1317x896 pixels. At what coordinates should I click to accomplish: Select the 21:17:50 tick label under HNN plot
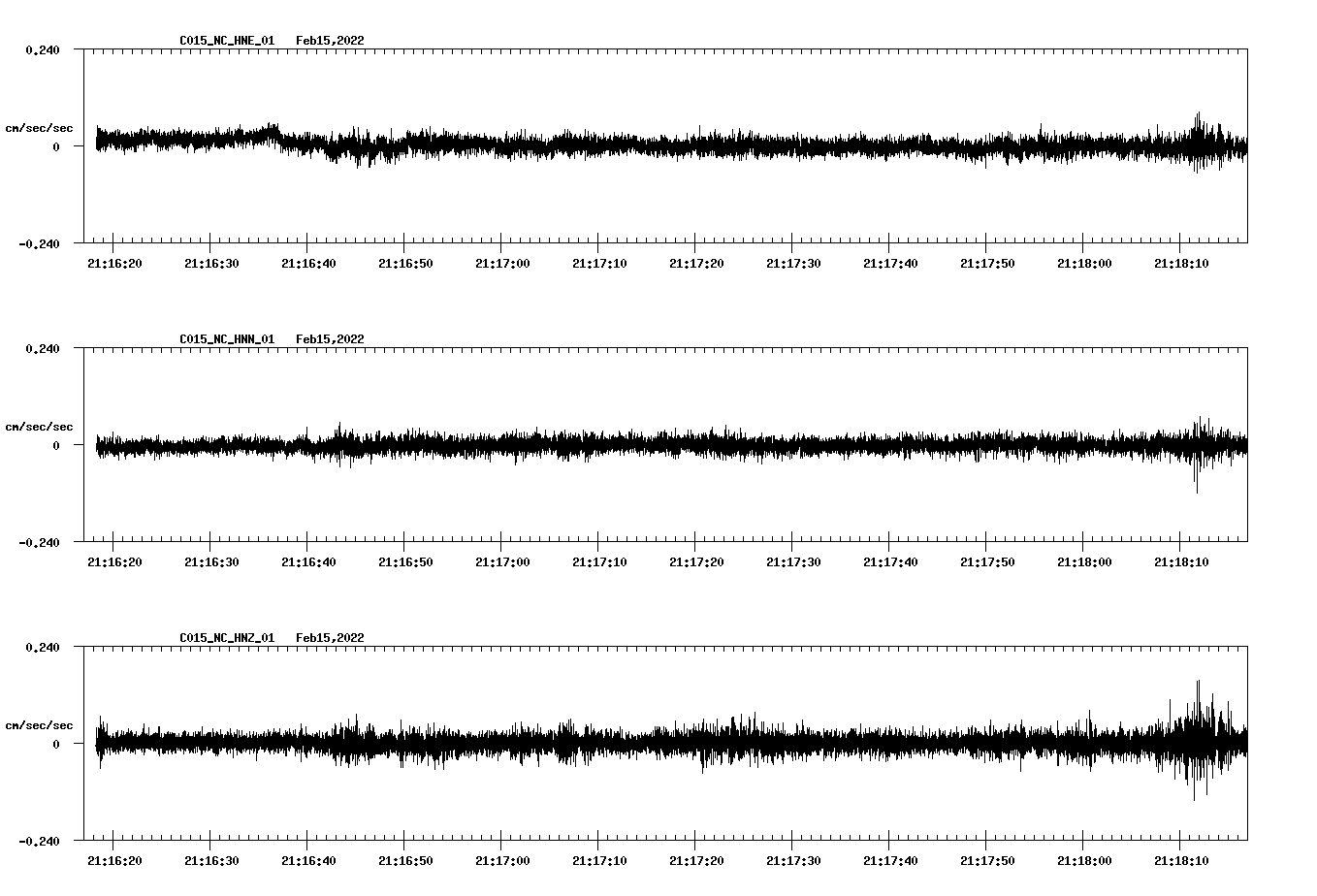tap(987, 562)
